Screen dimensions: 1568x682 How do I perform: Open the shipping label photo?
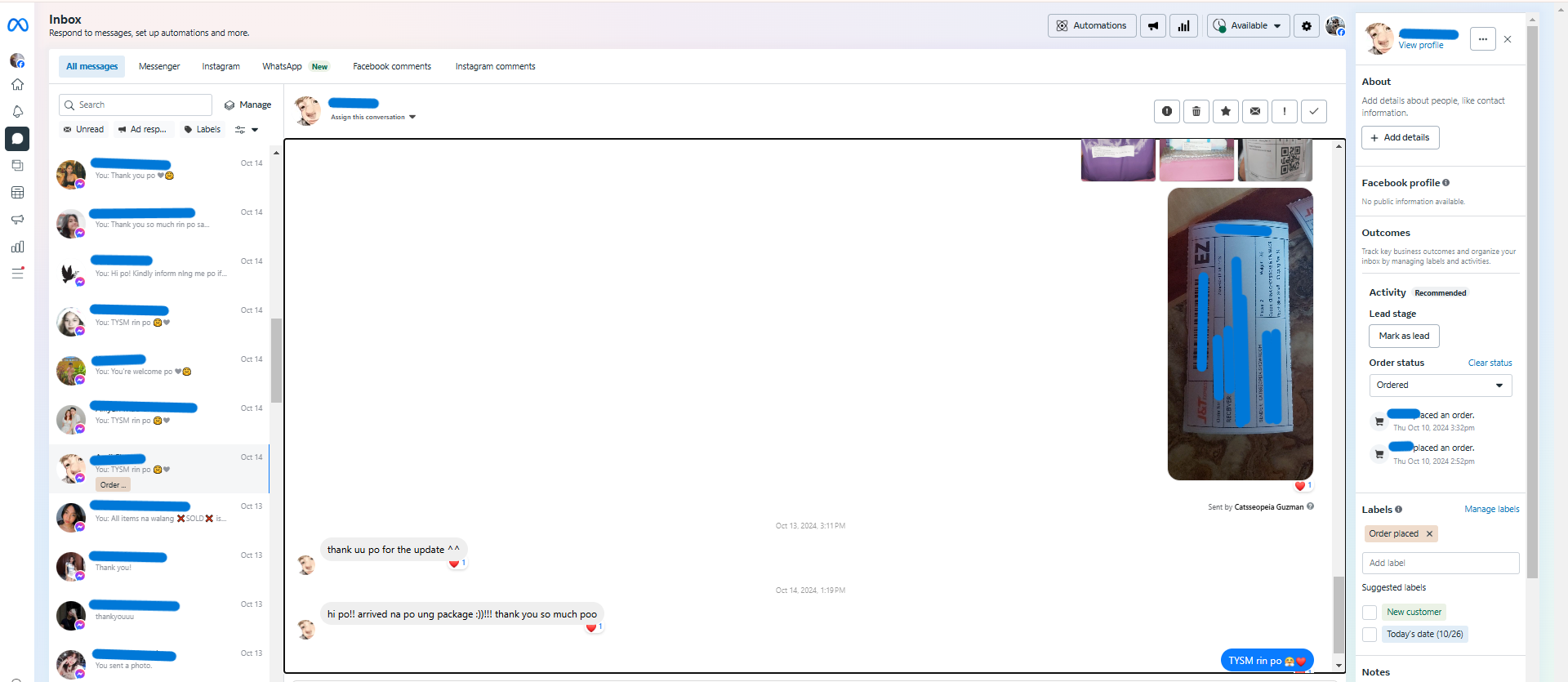pyautogui.click(x=1240, y=334)
